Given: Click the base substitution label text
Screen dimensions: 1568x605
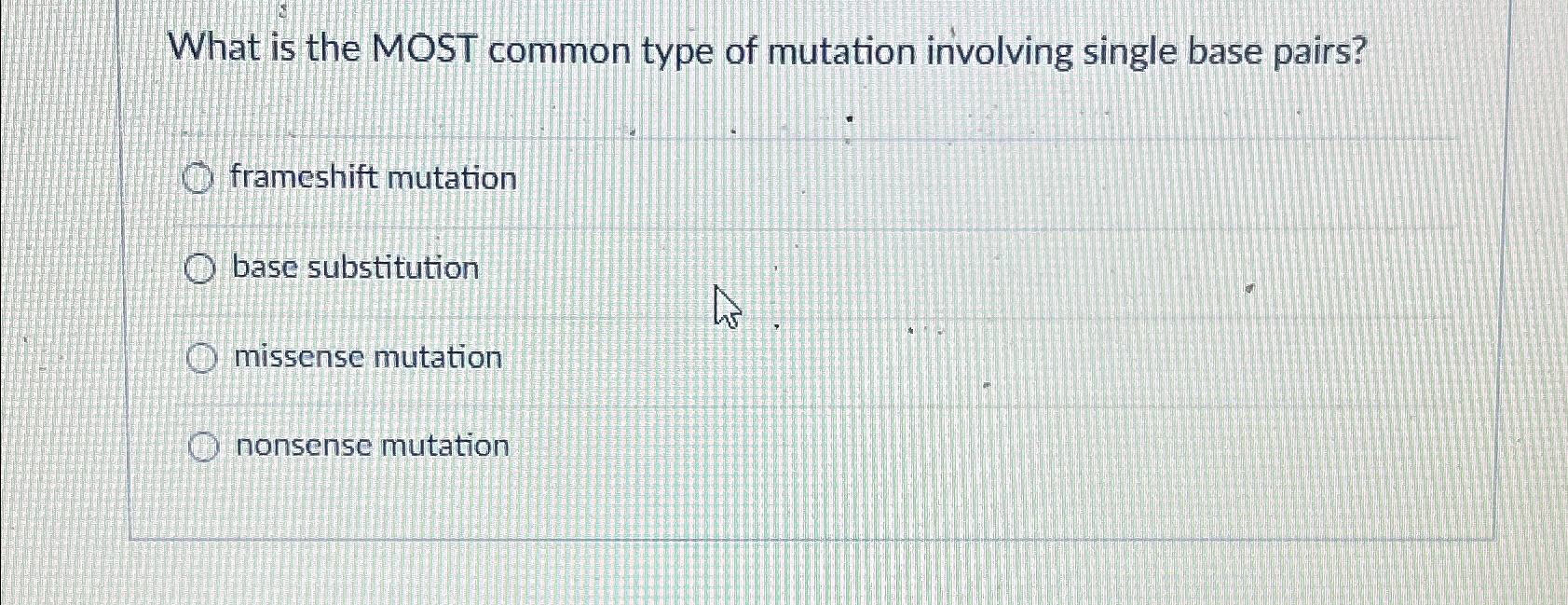Looking at the screenshot, I should [x=355, y=268].
